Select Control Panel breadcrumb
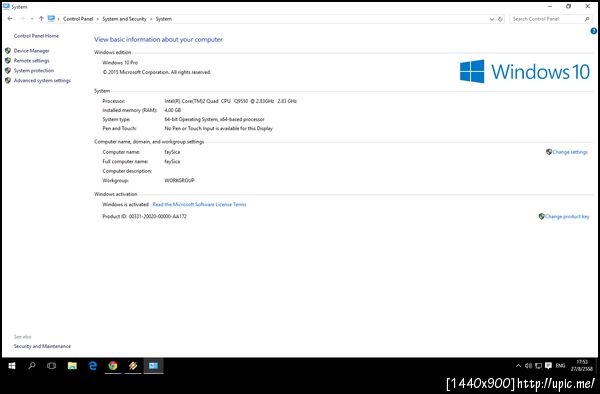The image size is (600, 394). click(78, 19)
